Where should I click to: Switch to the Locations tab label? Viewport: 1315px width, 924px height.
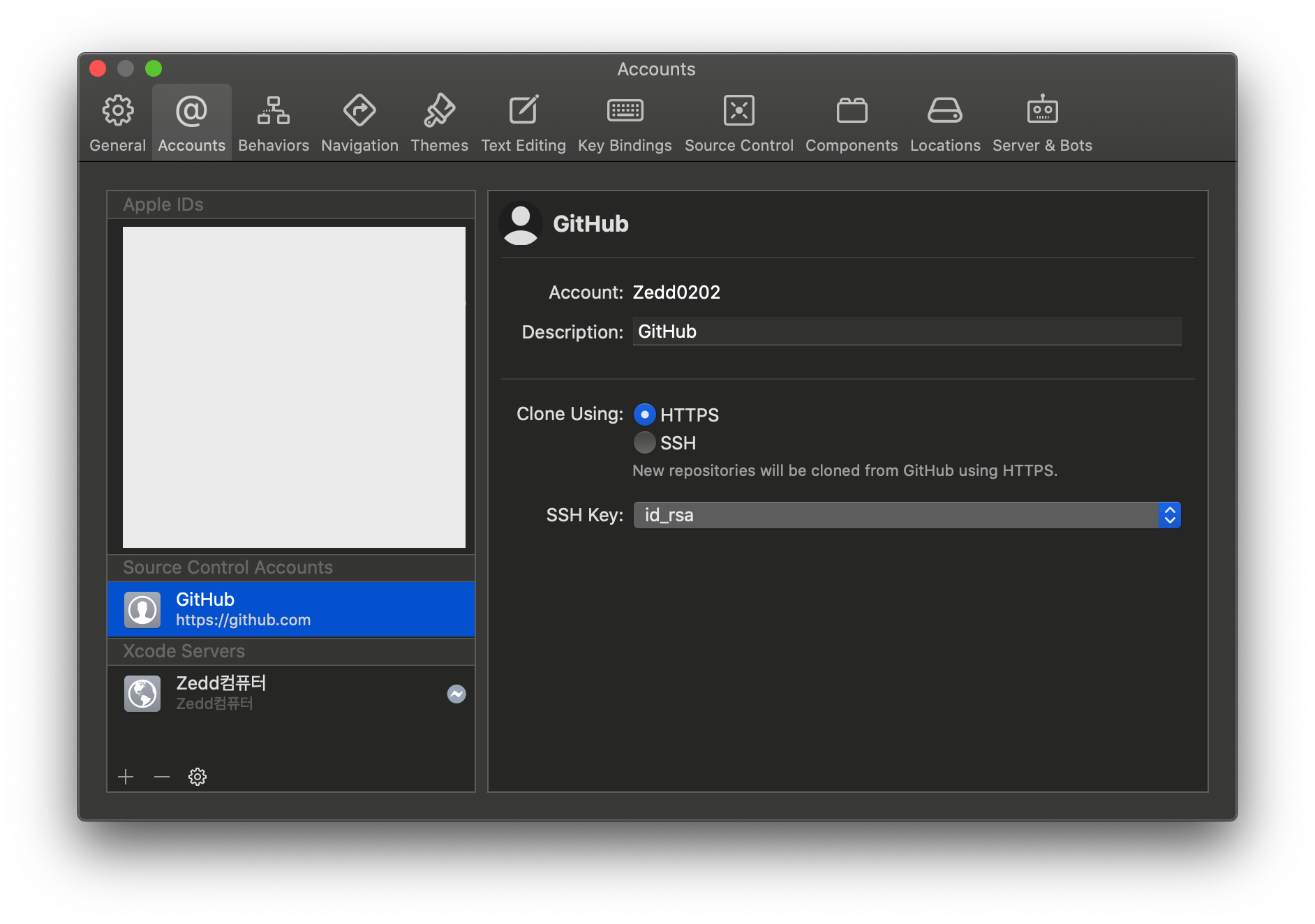(945, 145)
